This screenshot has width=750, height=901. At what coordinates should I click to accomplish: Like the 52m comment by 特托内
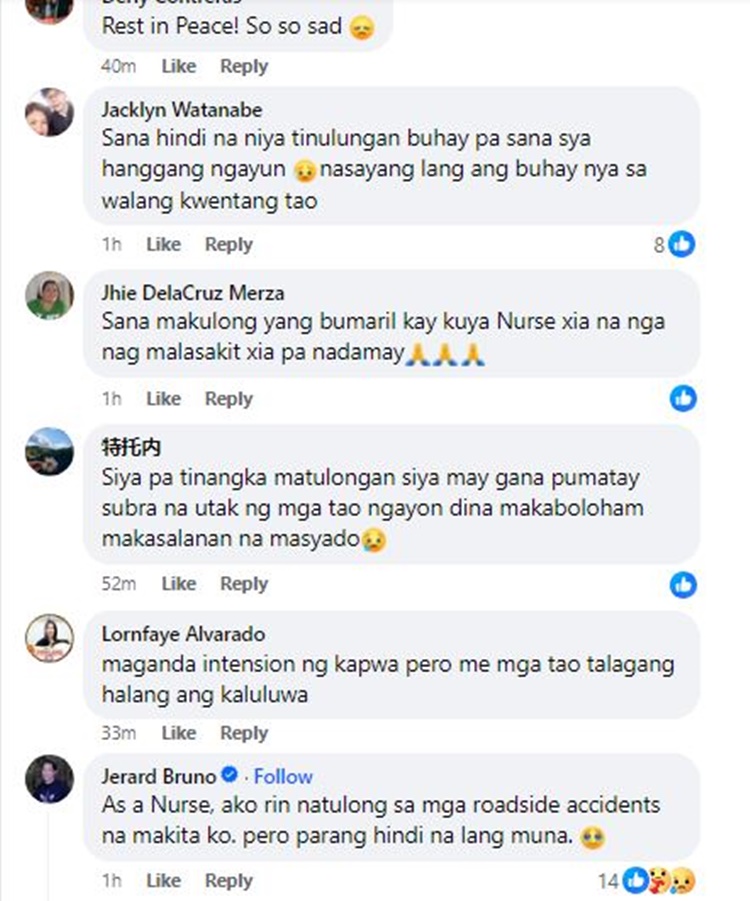(179, 584)
